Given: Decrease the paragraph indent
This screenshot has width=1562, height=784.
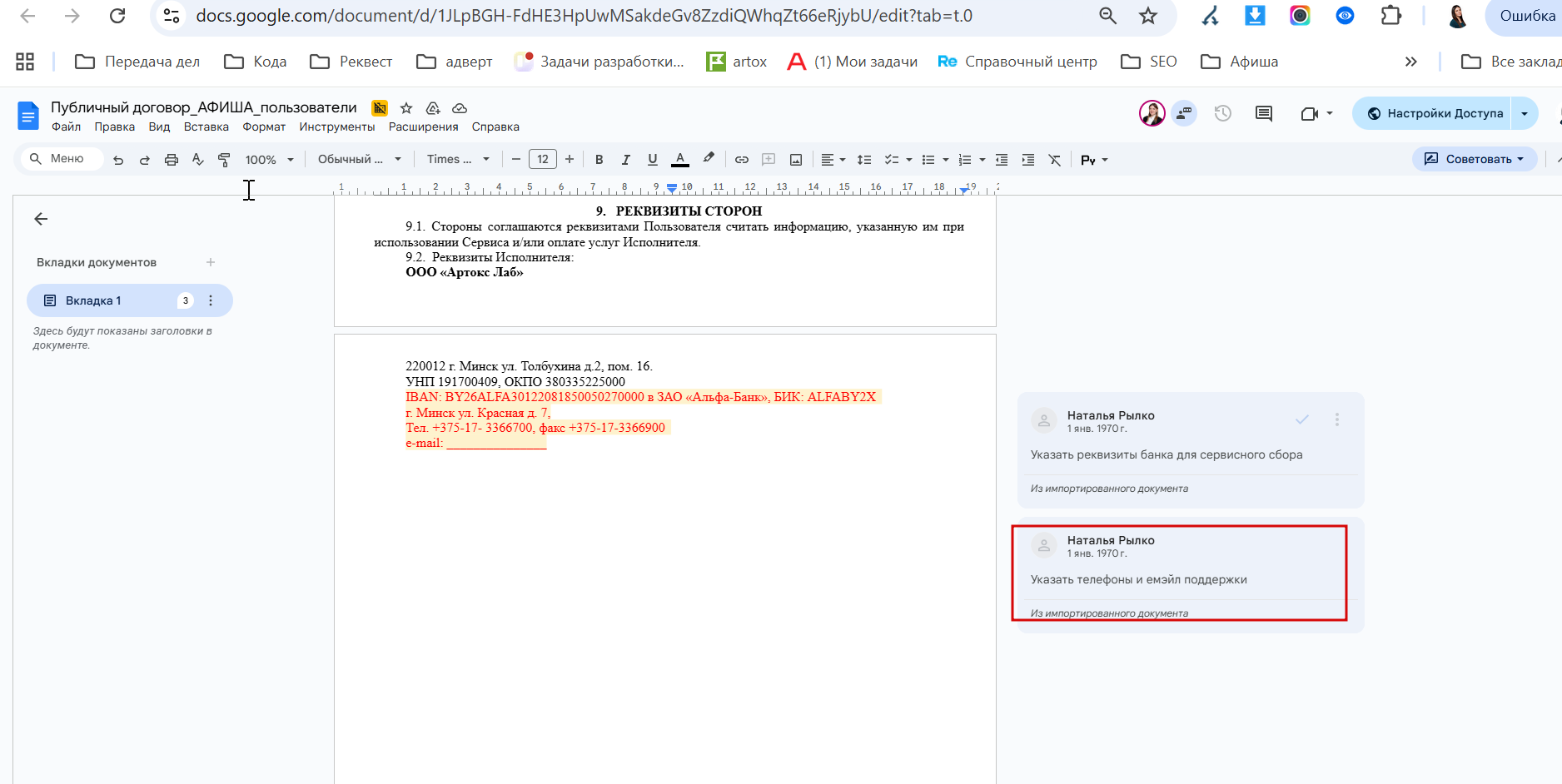Looking at the screenshot, I should (1002, 160).
